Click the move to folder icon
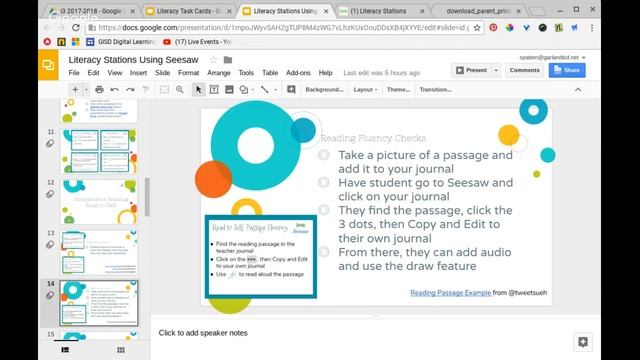640x360 pixels. point(228,60)
